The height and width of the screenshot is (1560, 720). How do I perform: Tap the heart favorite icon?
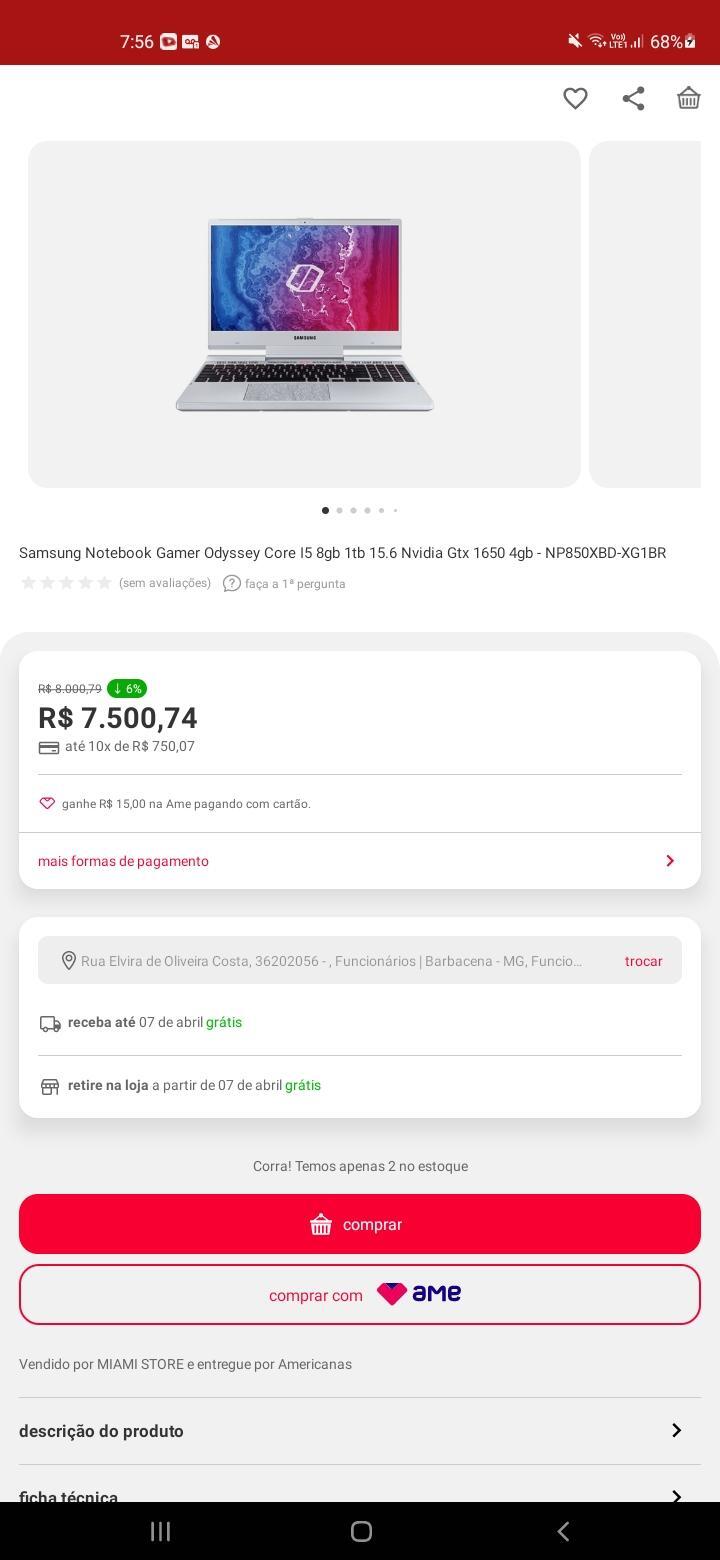pyautogui.click(x=575, y=98)
